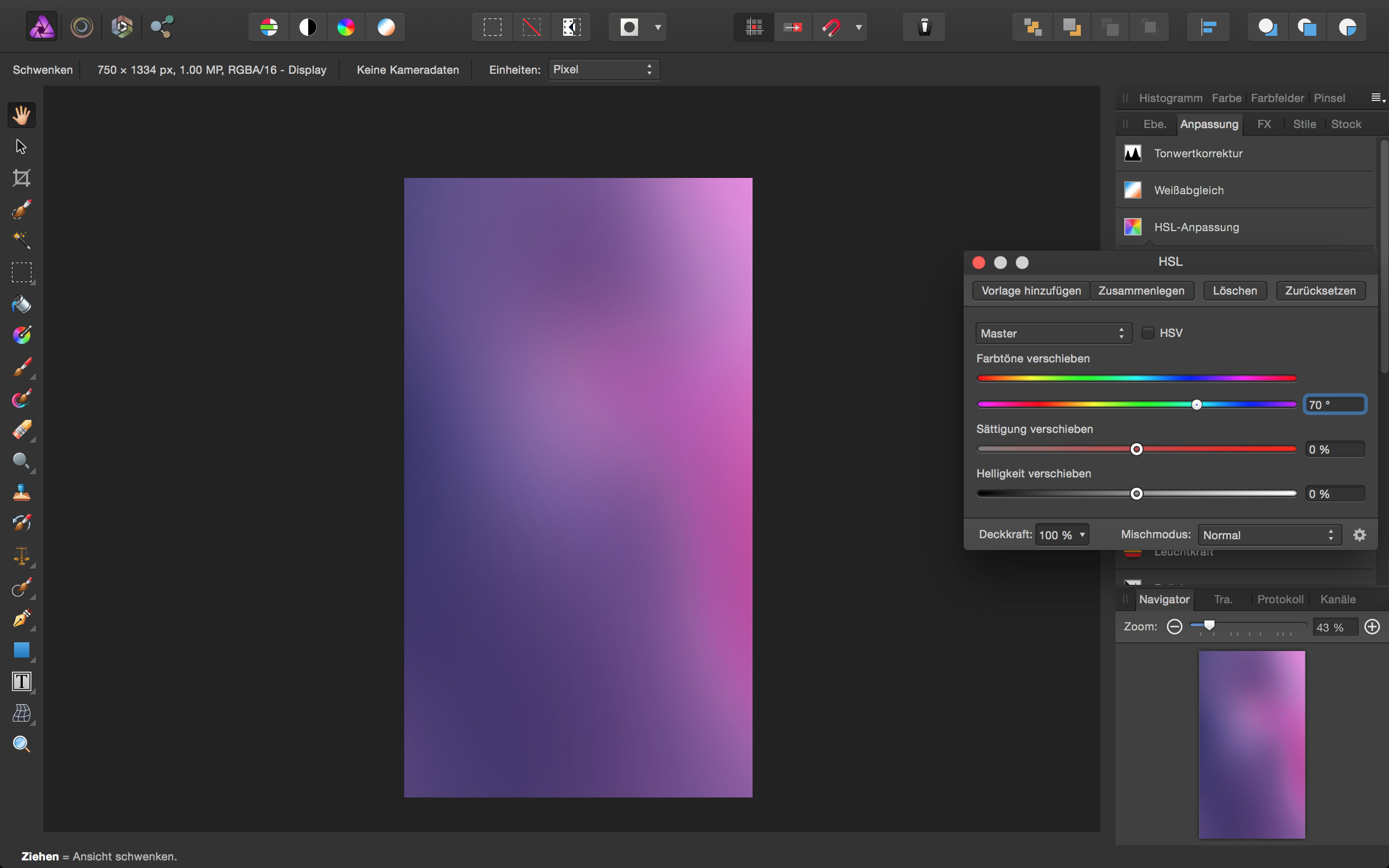
Task: Click the Sättigung verschieben slider handle
Action: pyautogui.click(x=1136, y=449)
